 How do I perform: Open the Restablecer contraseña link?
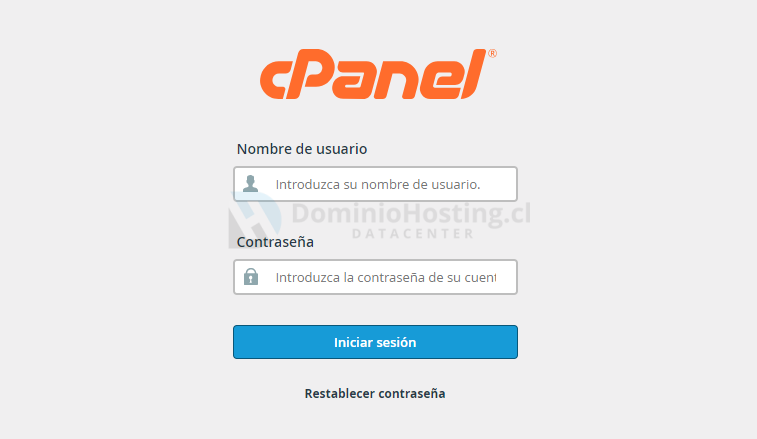[375, 394]
